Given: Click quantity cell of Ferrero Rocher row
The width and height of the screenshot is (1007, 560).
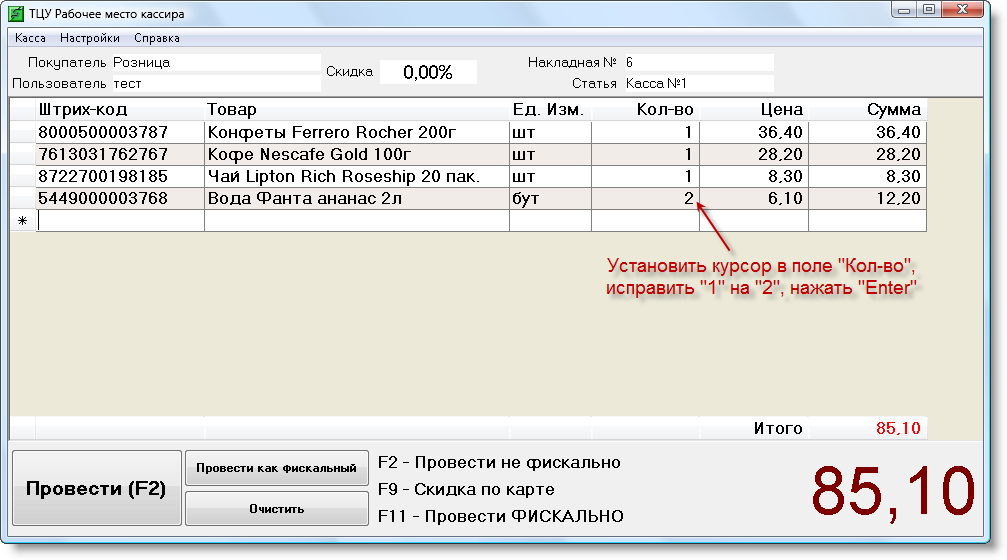Looking at the screenshot, I should click(x=645, y=132).
